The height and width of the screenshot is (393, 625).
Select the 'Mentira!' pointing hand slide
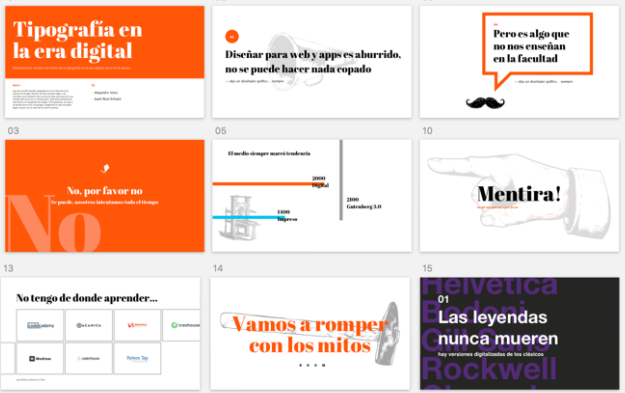click(519, 196)
